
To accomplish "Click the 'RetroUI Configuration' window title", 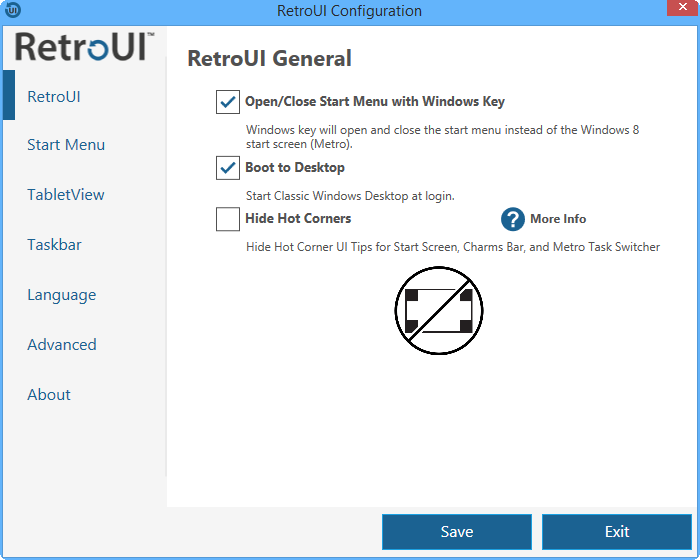I will pos(350,10).
